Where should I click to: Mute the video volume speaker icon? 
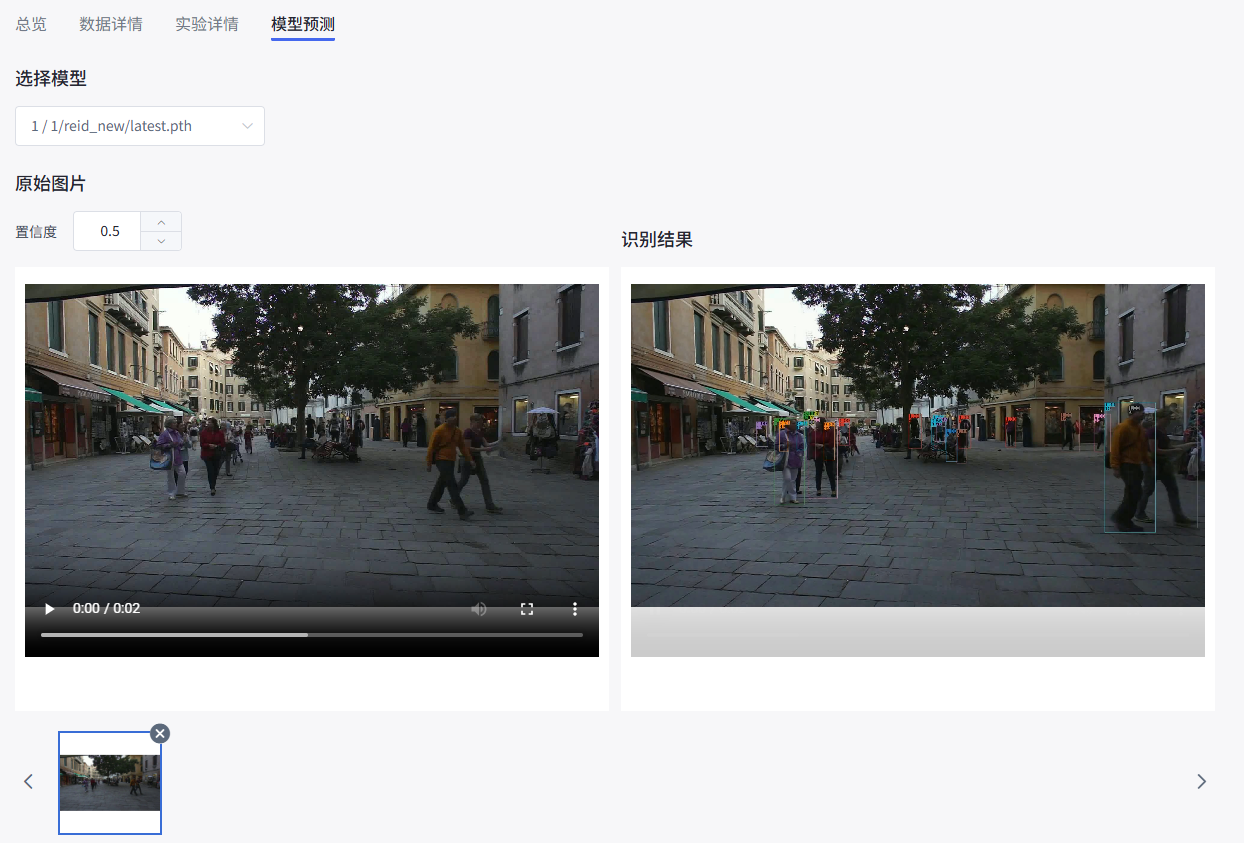[x=479, y=608]
